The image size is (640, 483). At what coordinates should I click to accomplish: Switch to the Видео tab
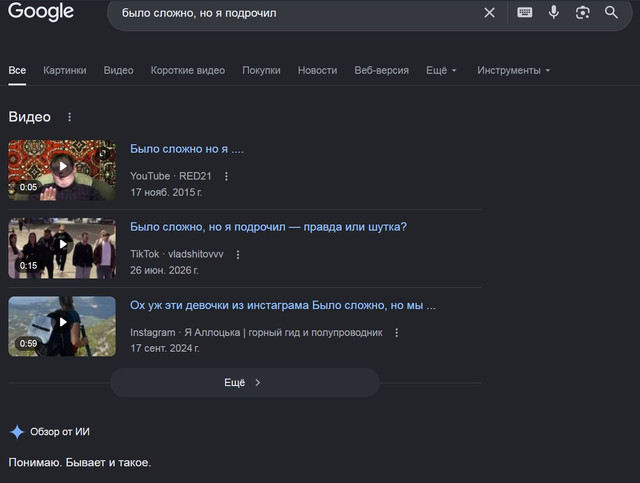118,70
